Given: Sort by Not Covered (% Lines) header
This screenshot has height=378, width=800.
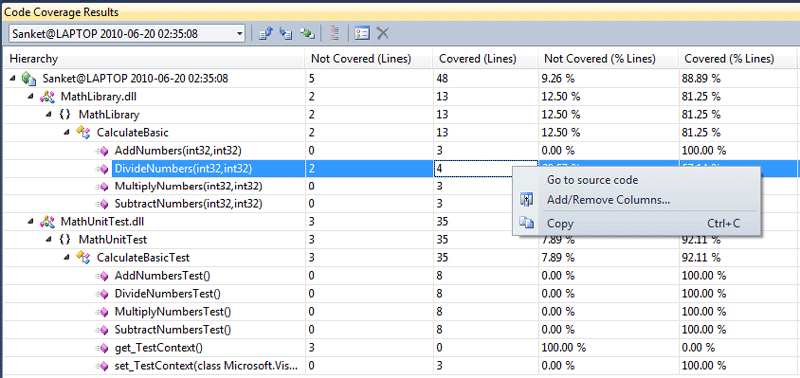Looking at the screenshot, I should [x=608, y=59].
